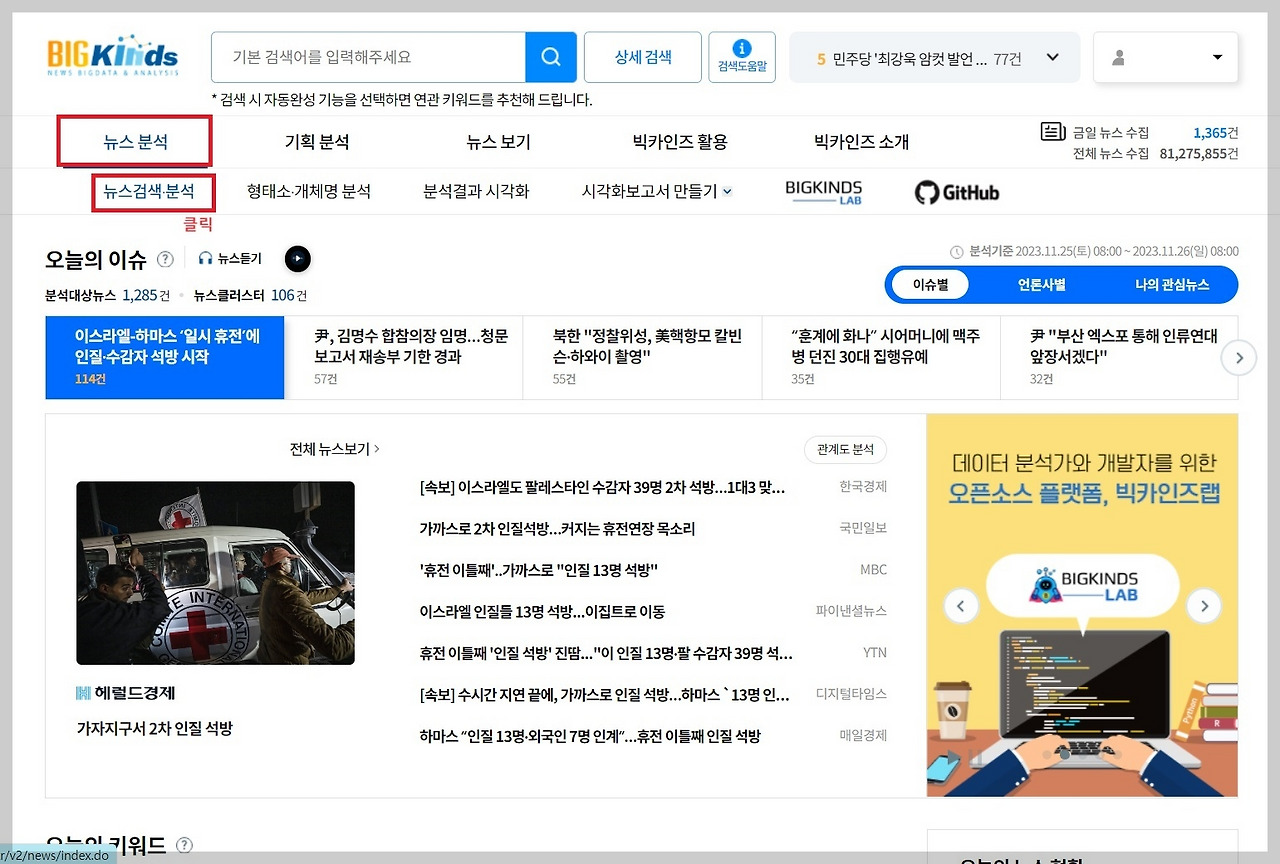
Task: Open the 가까스로 2차 인질석방 article
Action: [x=557, y=529]
